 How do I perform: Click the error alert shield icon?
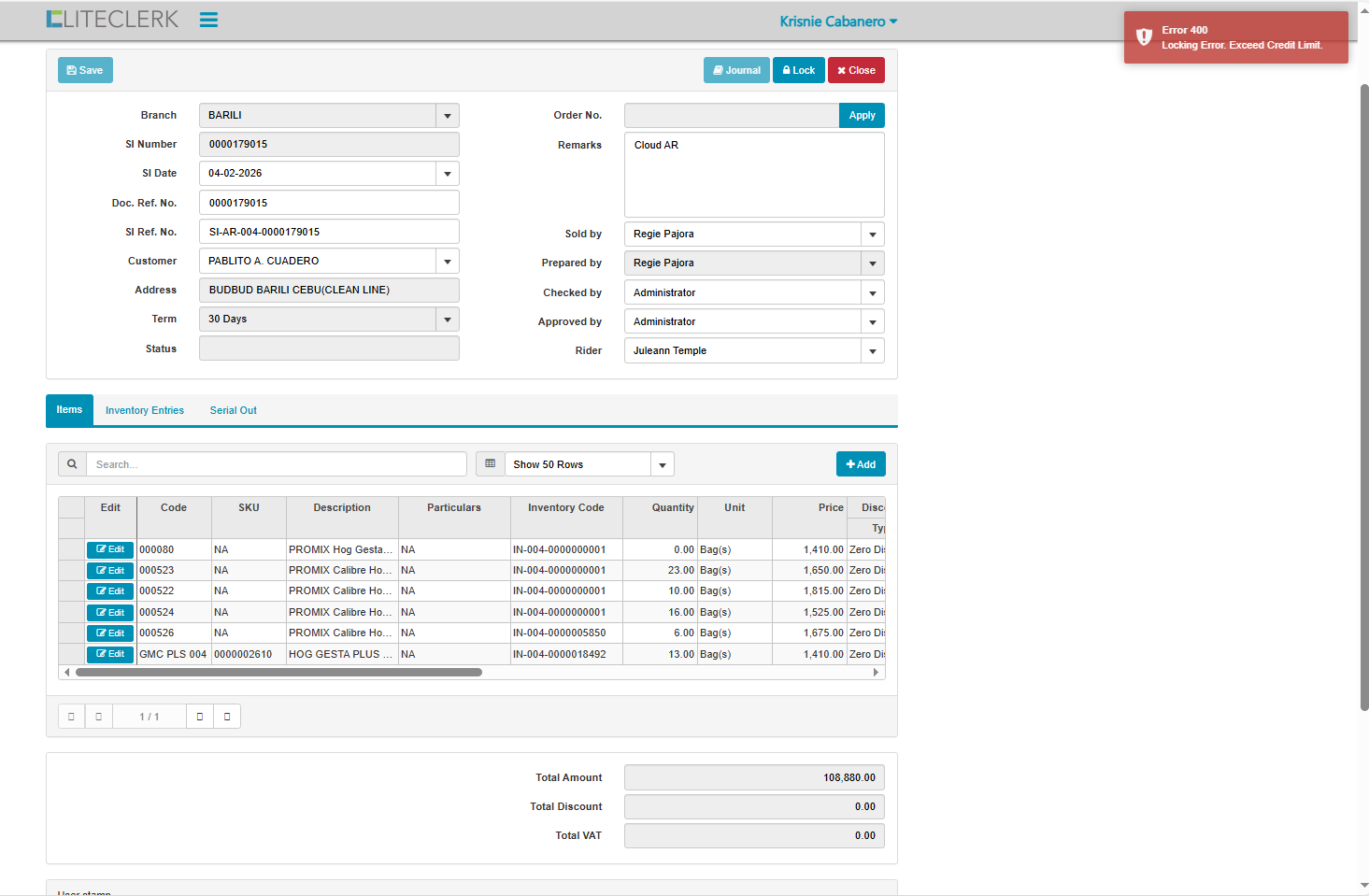click(x=1144, y=37)
